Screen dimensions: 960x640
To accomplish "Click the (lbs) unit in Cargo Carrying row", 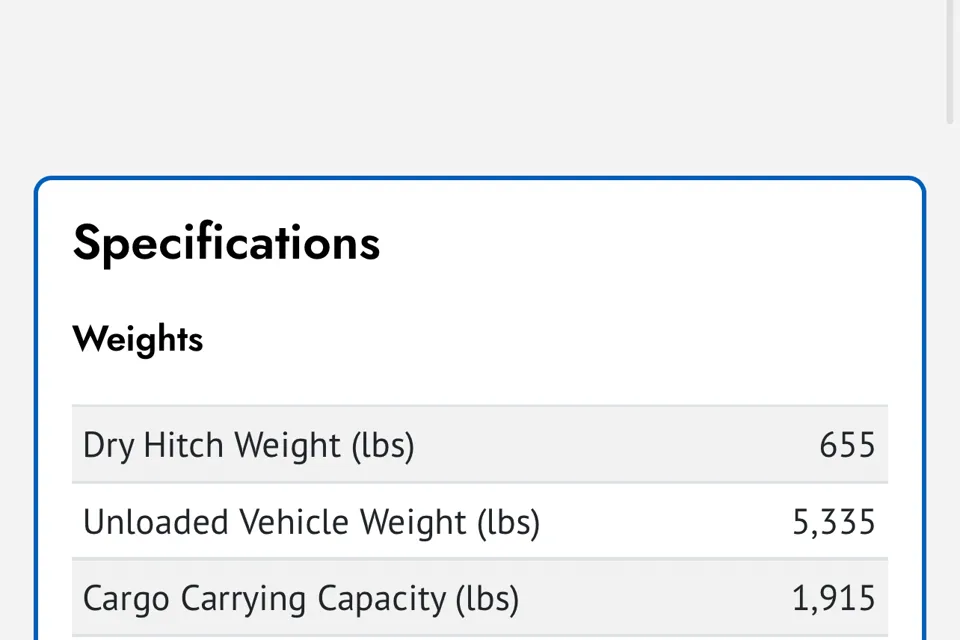I will pos(487,599).
